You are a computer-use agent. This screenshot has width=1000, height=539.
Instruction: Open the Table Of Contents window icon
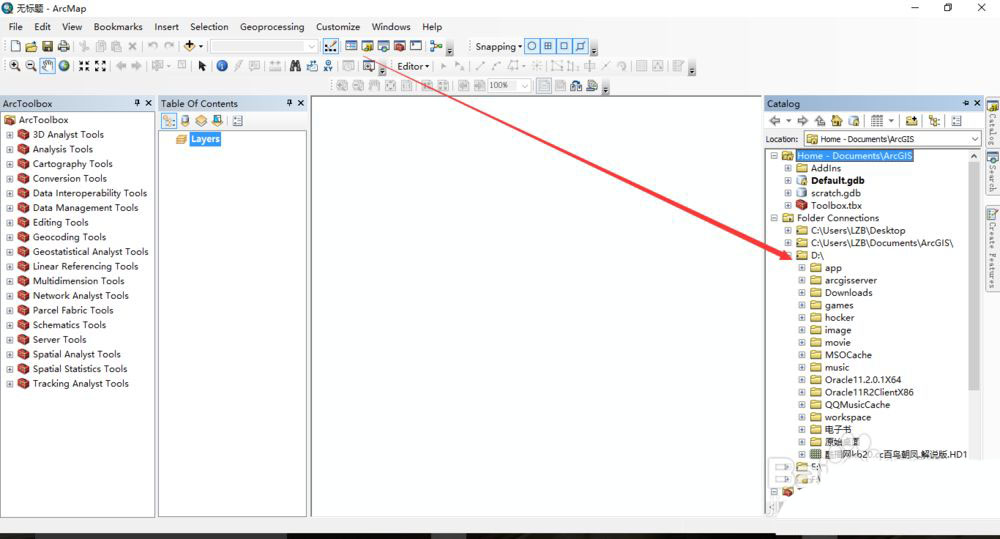tap(351, 46)
